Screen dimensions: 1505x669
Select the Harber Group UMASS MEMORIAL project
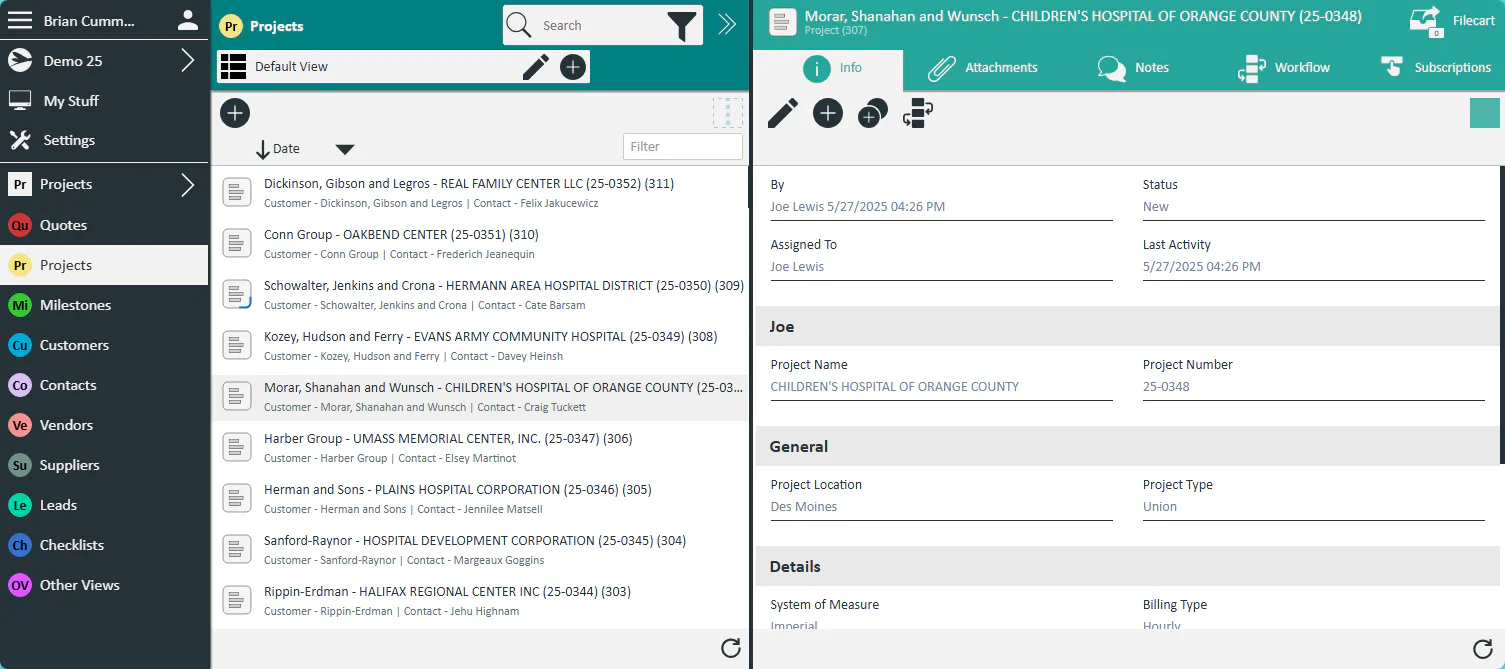click(480, 448)
